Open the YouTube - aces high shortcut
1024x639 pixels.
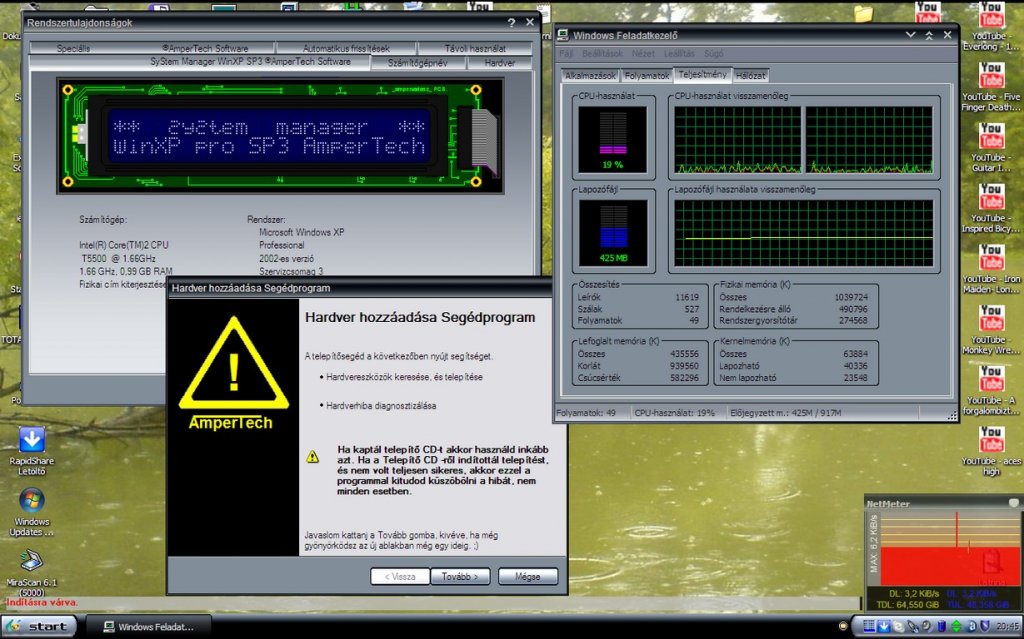[991, 452]
